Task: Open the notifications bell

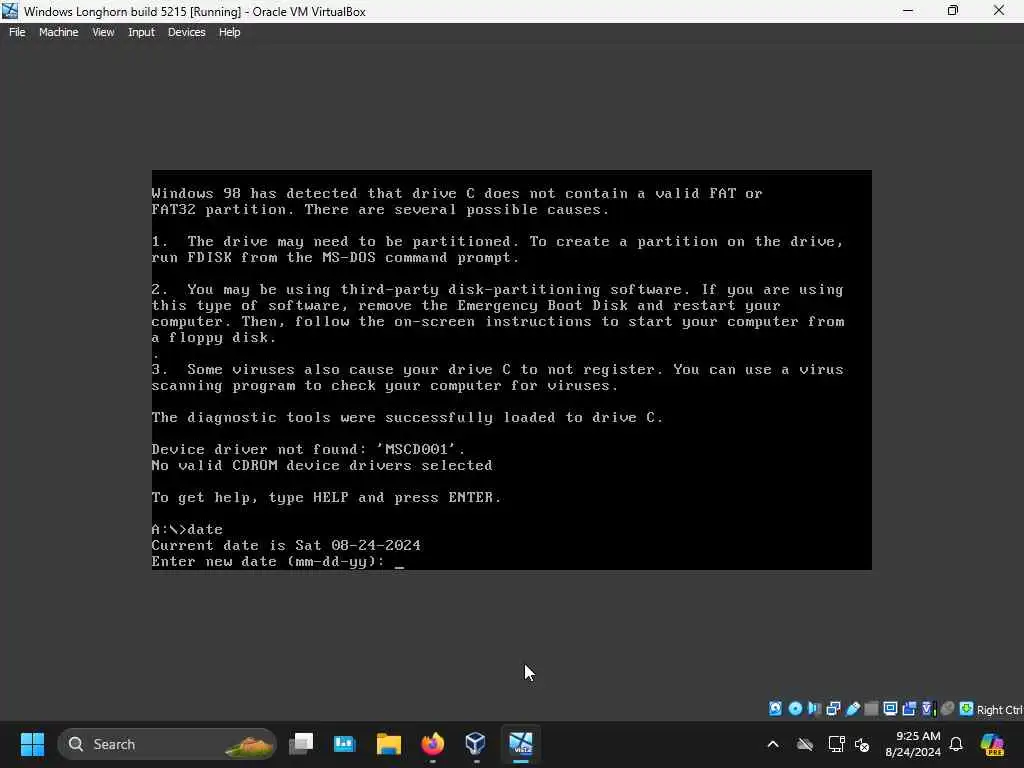Action: [955, 744]
